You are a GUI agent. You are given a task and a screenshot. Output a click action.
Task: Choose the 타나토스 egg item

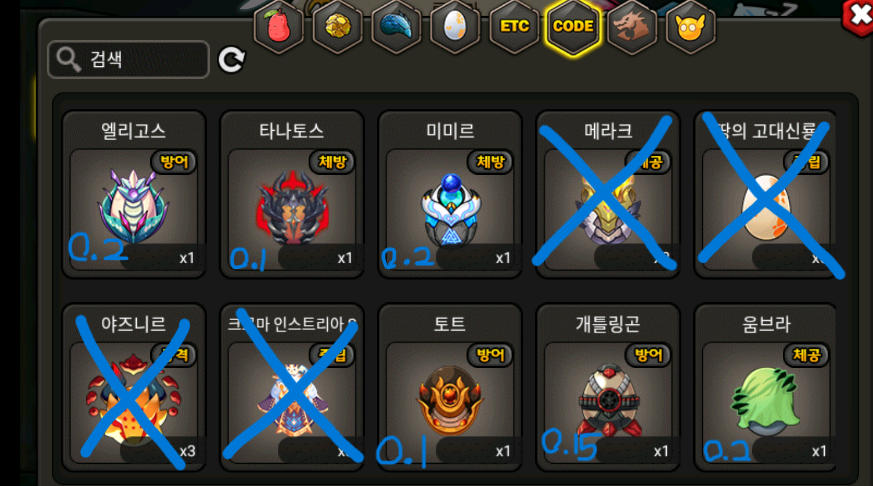pyautogui.click(x=292, y=194)
